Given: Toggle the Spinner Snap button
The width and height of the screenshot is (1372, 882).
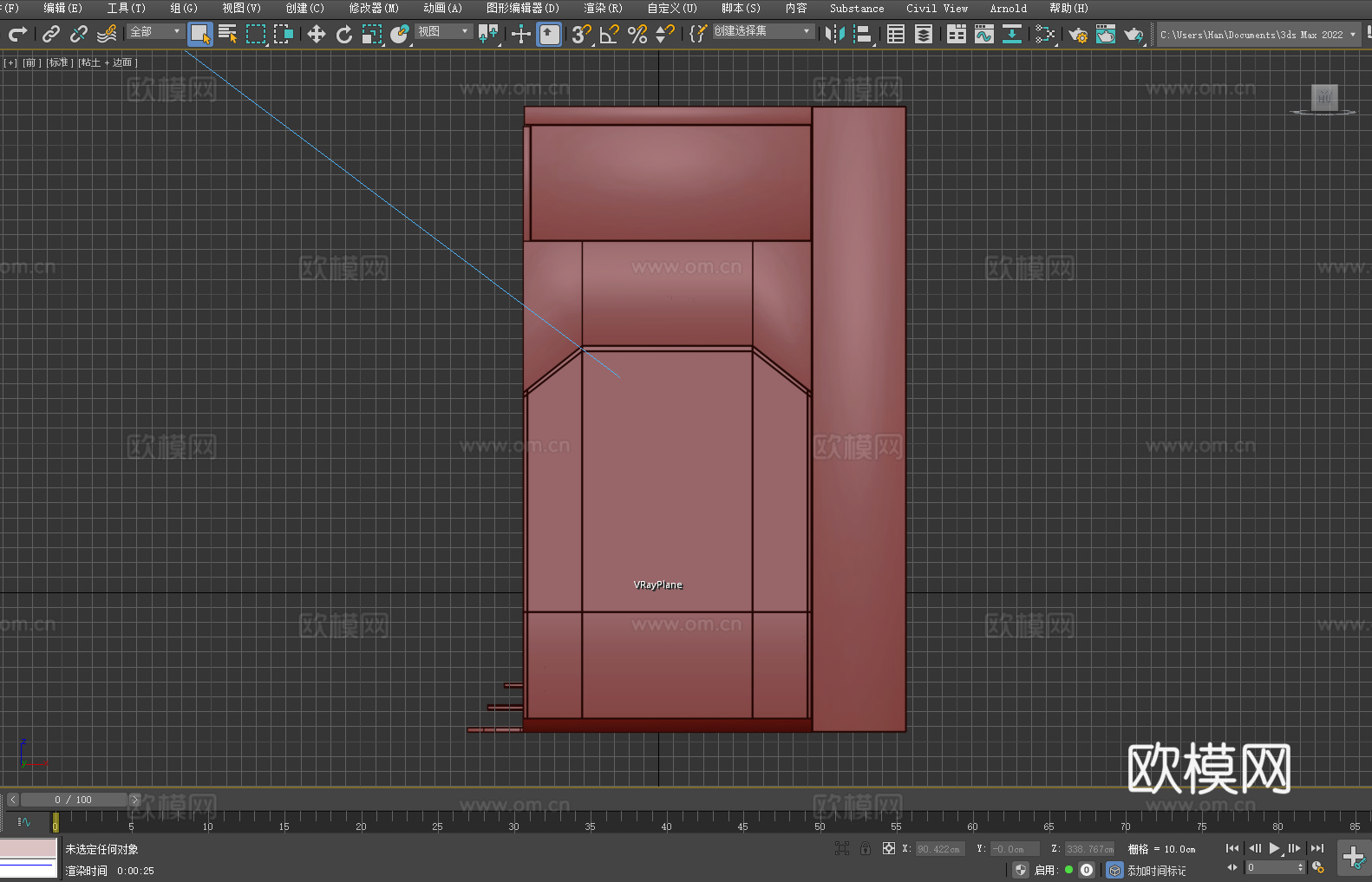Looking at the screenshot, I should (665, 34).
